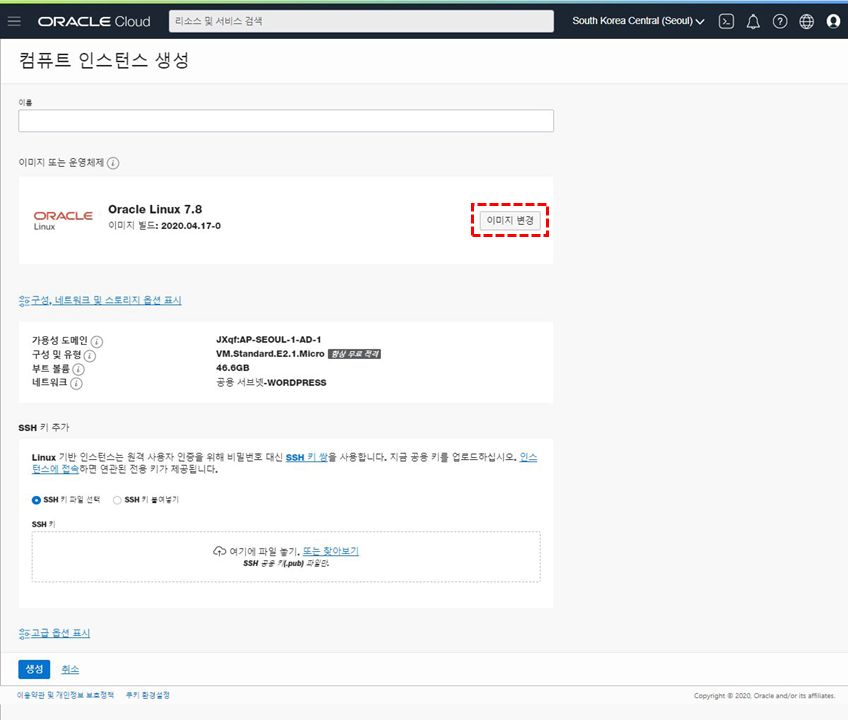Screen dimensions: 848x720
Task: Click the Oracle Linux 7.8 title
Action: coord(155,209)
